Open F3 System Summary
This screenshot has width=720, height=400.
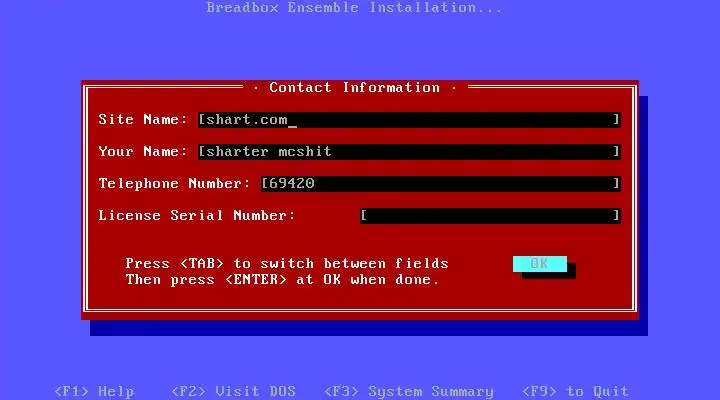tap(409, 391)
